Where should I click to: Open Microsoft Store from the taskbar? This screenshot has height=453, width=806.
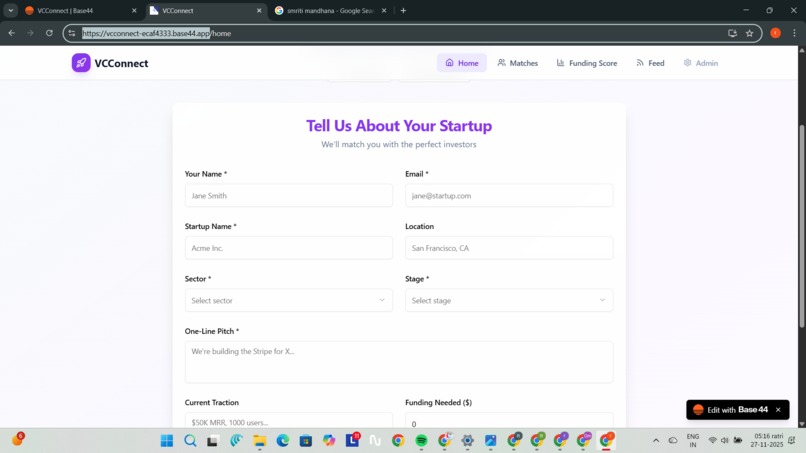[306, 441]
